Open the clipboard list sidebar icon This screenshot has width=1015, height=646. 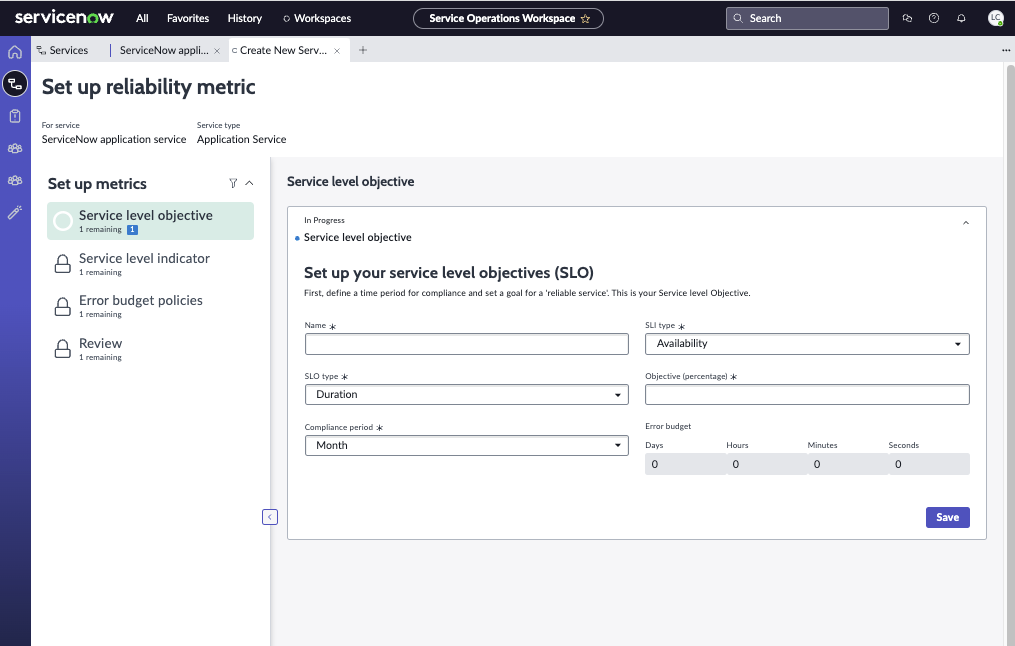[x=15, y=117]
